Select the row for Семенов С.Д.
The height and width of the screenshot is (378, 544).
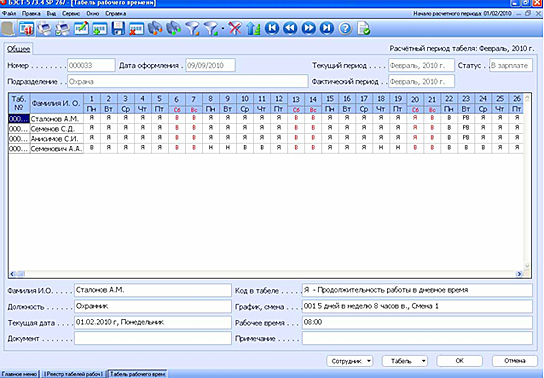pyautogui.click(x=266, y=129)
